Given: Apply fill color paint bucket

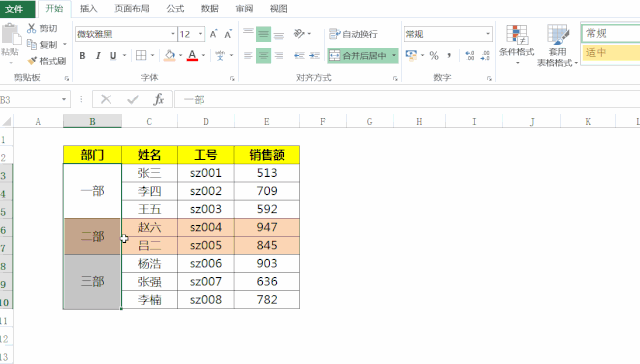Looking at the screenshot, I should click(169, 55).
